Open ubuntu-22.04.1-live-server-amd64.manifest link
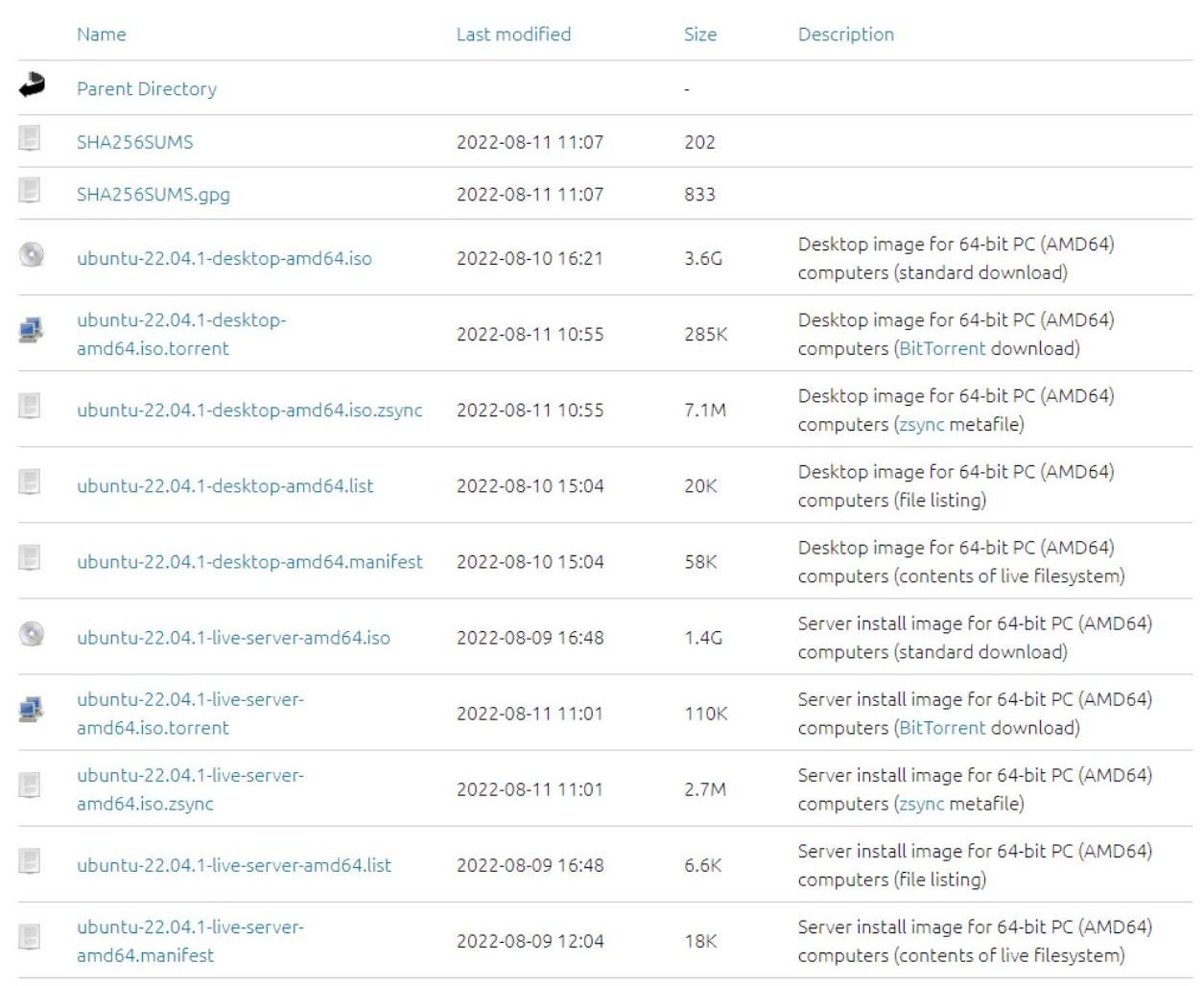Viewport: 1204px width, 986px height. 190,941
